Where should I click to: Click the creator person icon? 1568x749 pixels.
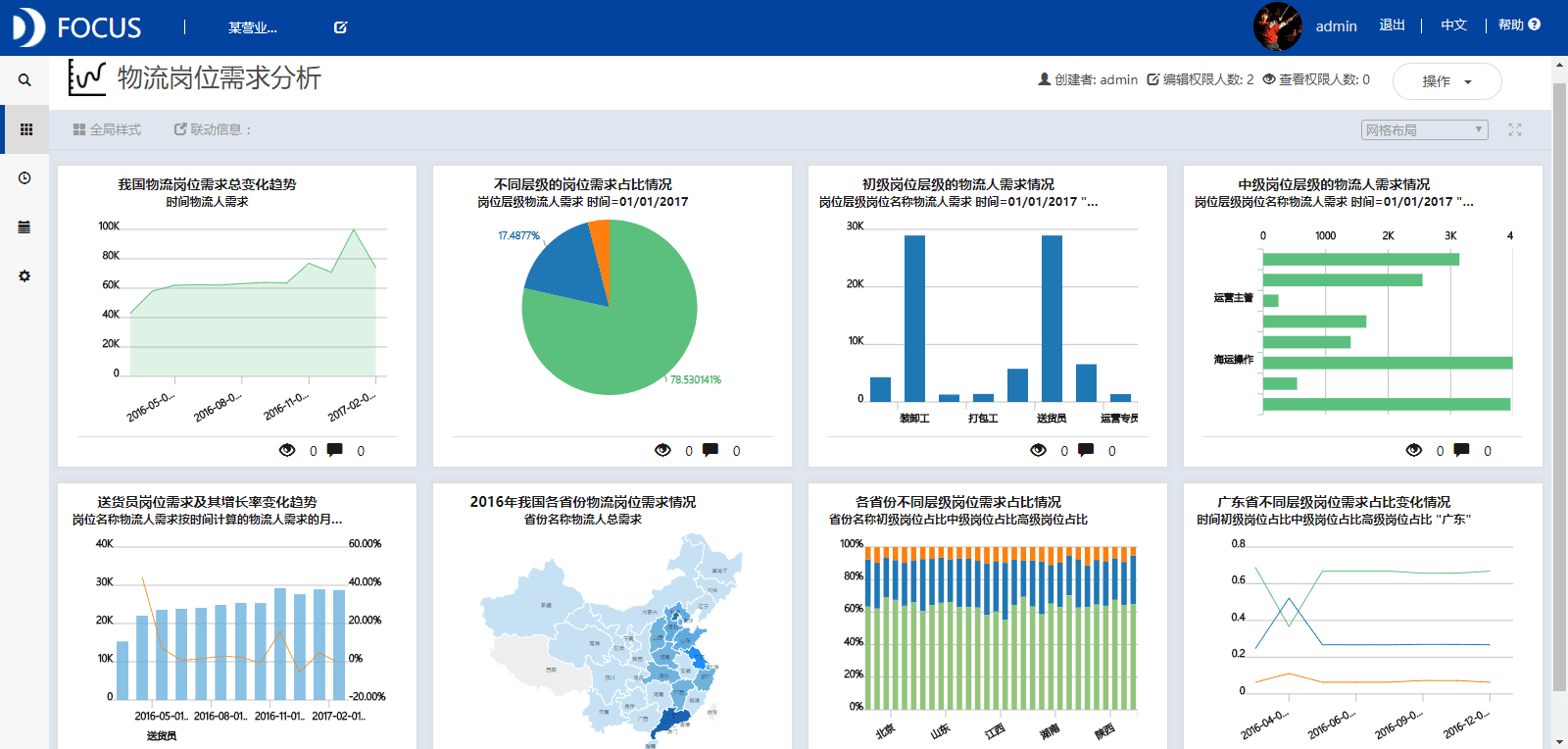pyautogui.click(x=1045, y=79)
